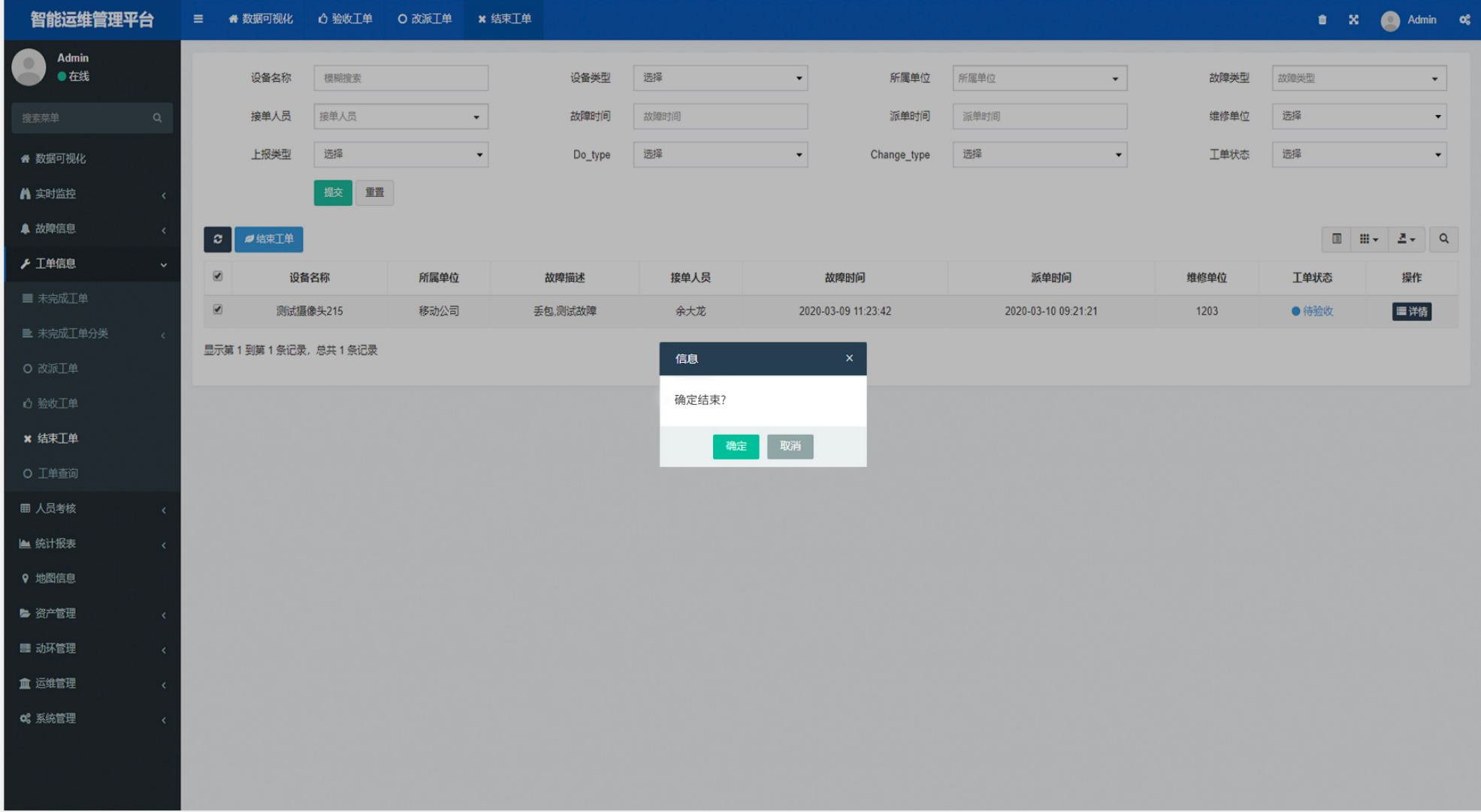Expand 人员考核 sidebar menu
Screen dimensions: 1481x812
coord(92,509)
